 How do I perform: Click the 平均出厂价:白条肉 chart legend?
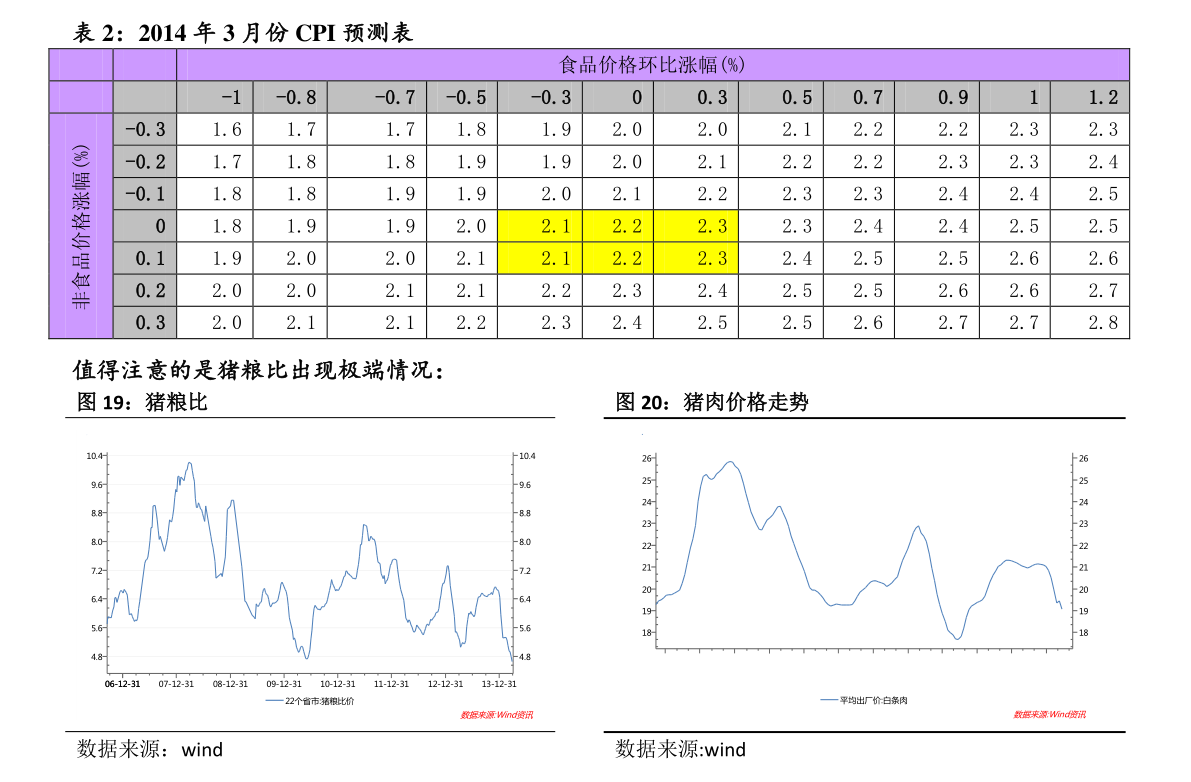[864, 700]
